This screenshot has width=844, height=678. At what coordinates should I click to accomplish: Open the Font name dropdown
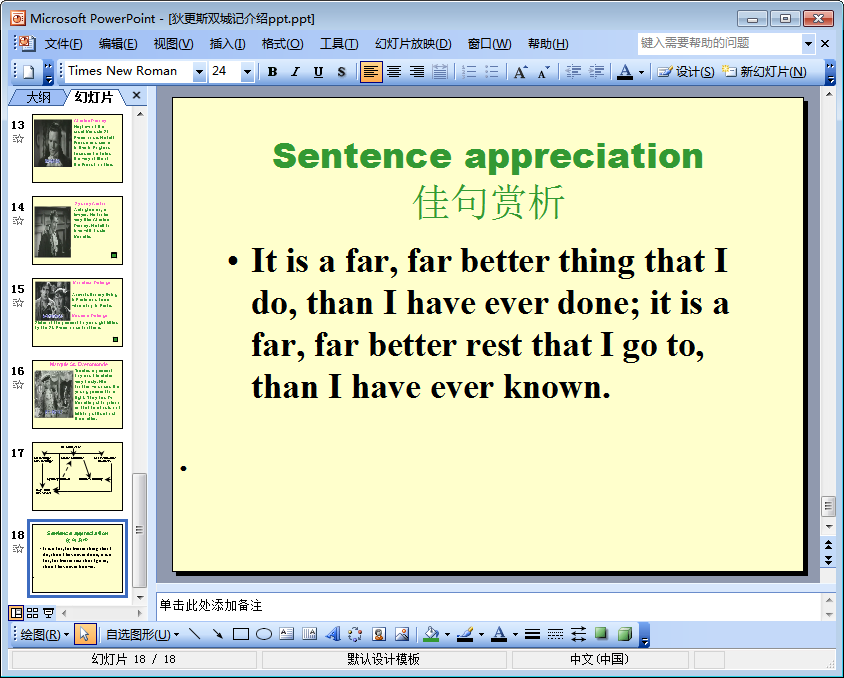199,72
